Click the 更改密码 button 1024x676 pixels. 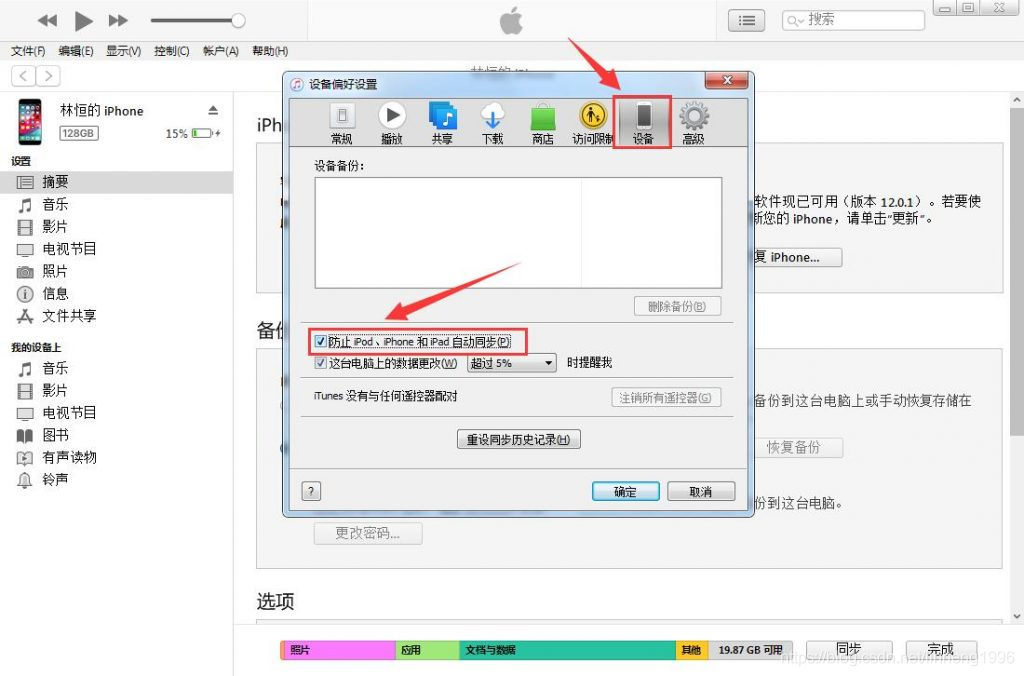(368, 533)
